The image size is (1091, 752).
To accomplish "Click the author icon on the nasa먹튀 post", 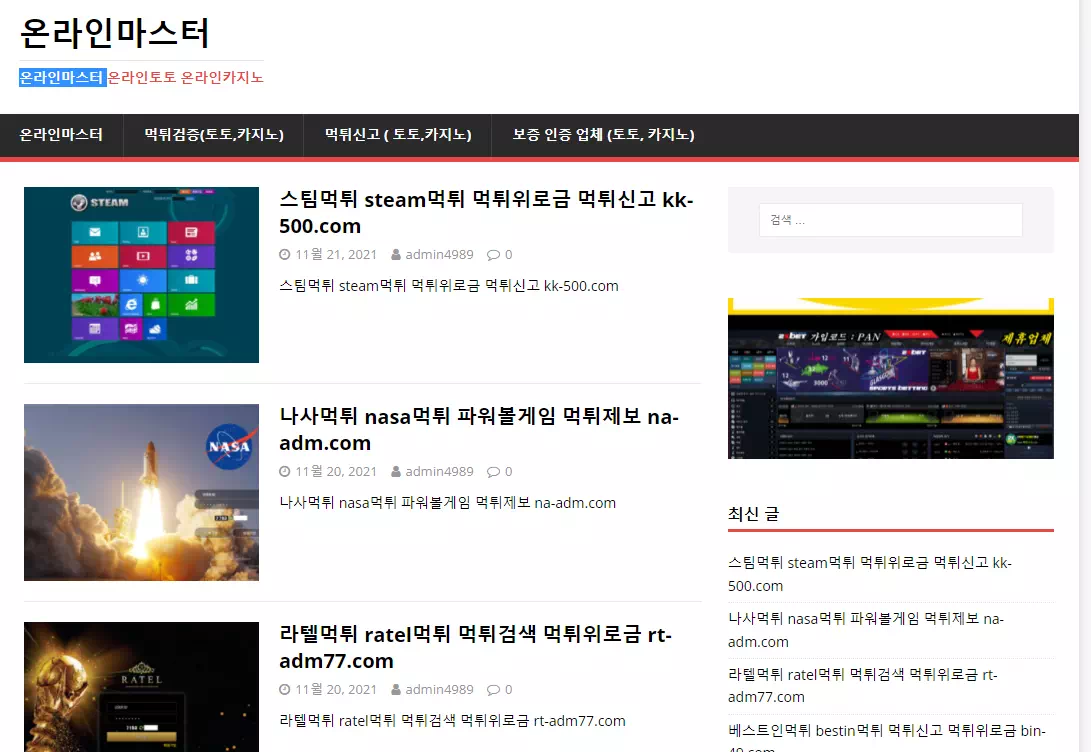I will [396, 472].
